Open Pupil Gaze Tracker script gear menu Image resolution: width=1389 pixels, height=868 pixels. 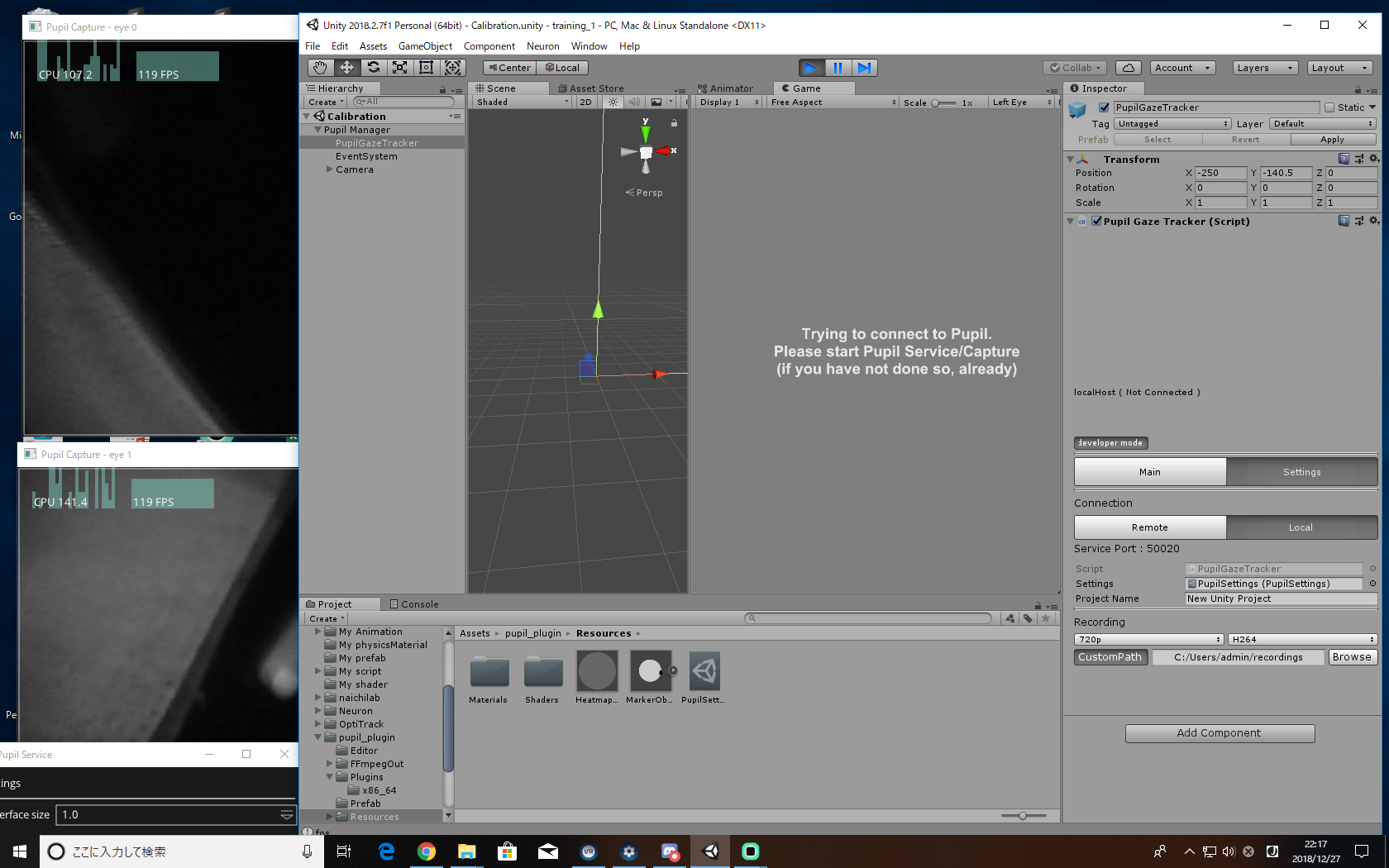point(1373,221)
